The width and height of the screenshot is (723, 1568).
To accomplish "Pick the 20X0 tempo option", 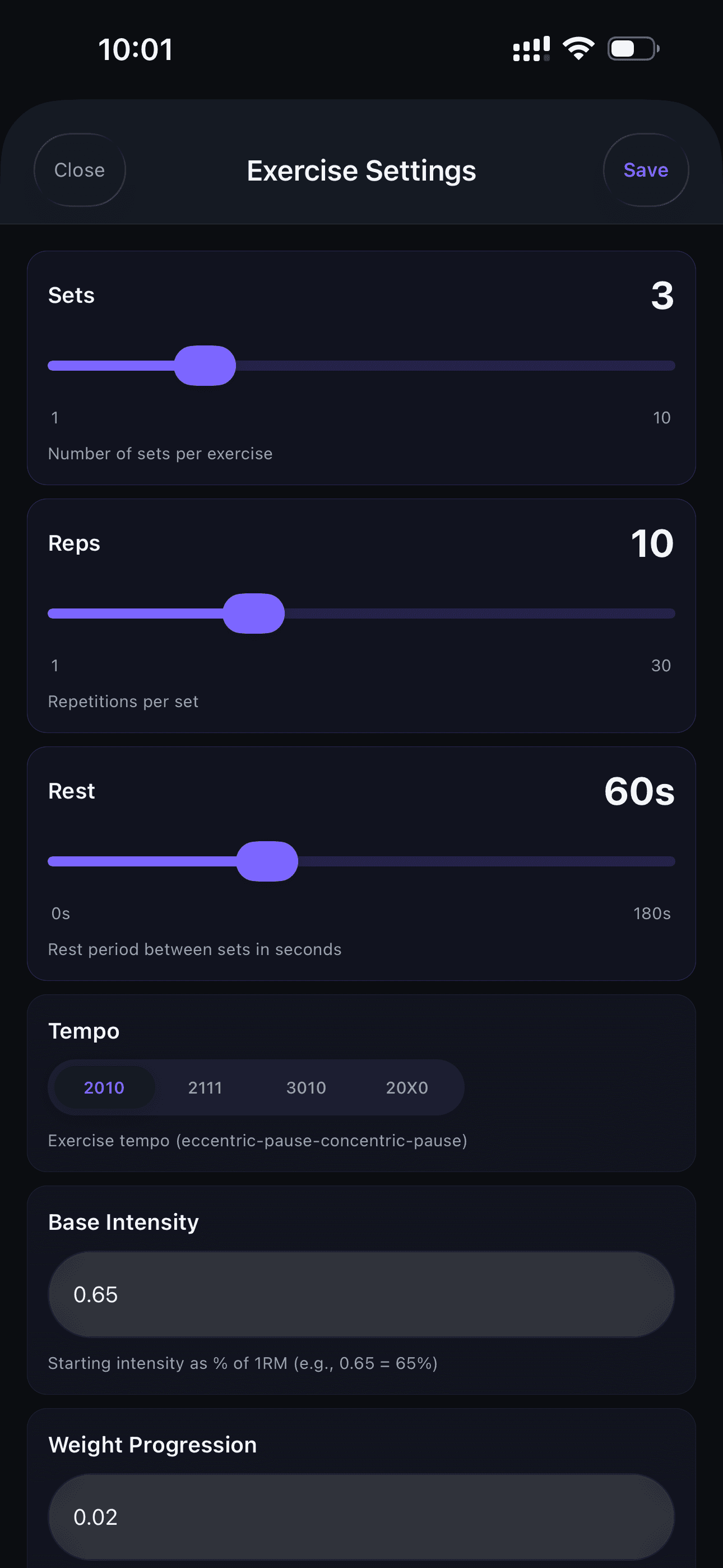I will (x=407, y=1087).
